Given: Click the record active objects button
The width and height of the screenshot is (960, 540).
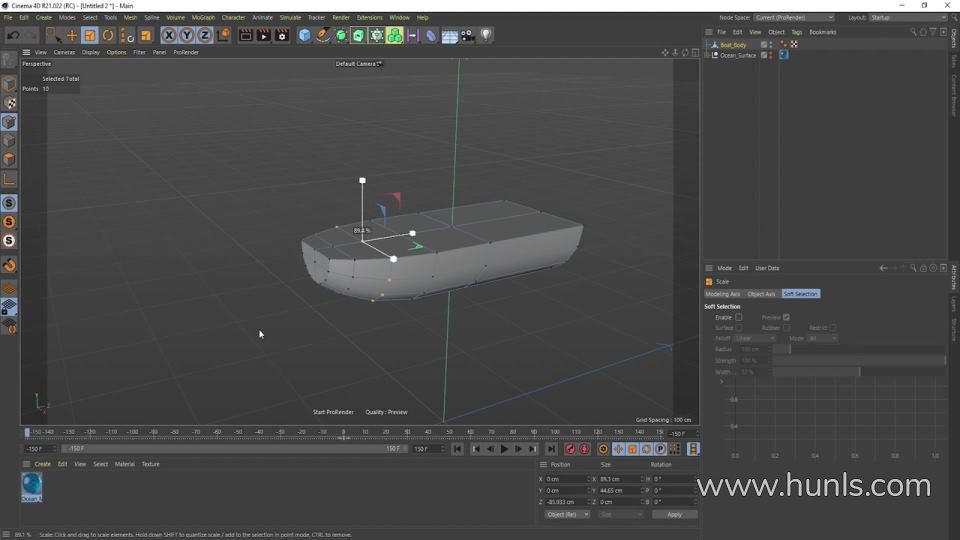Looking at the screenshot, I should click(x=570, y=449).
